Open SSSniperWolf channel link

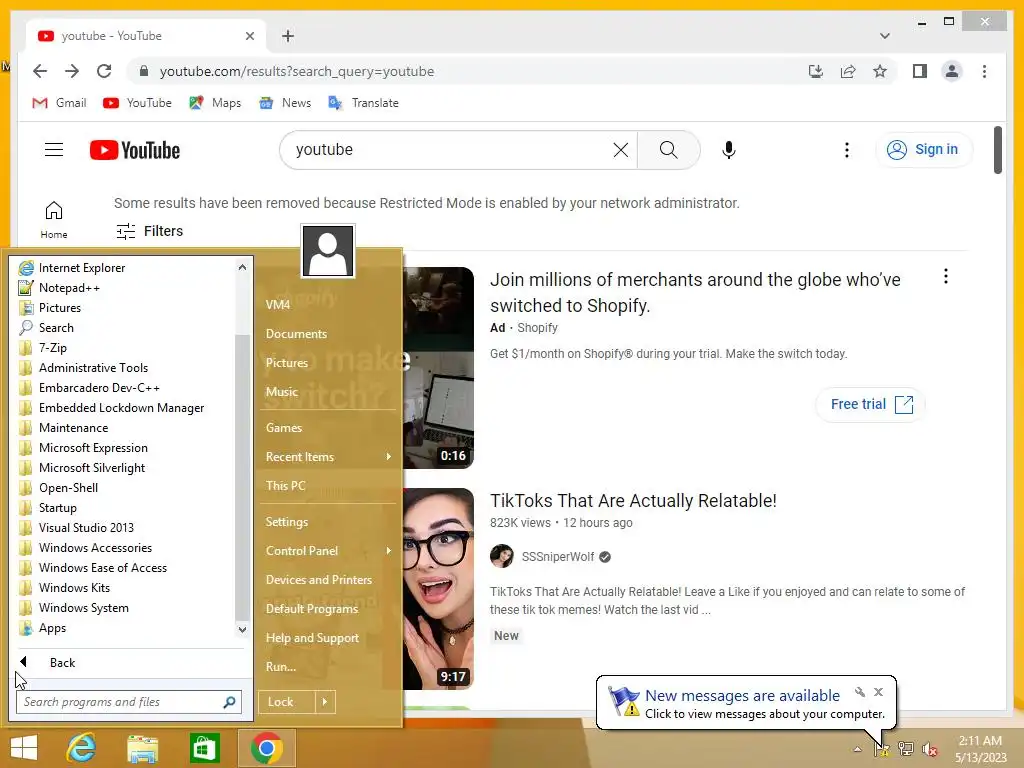(x=557, y=556)
